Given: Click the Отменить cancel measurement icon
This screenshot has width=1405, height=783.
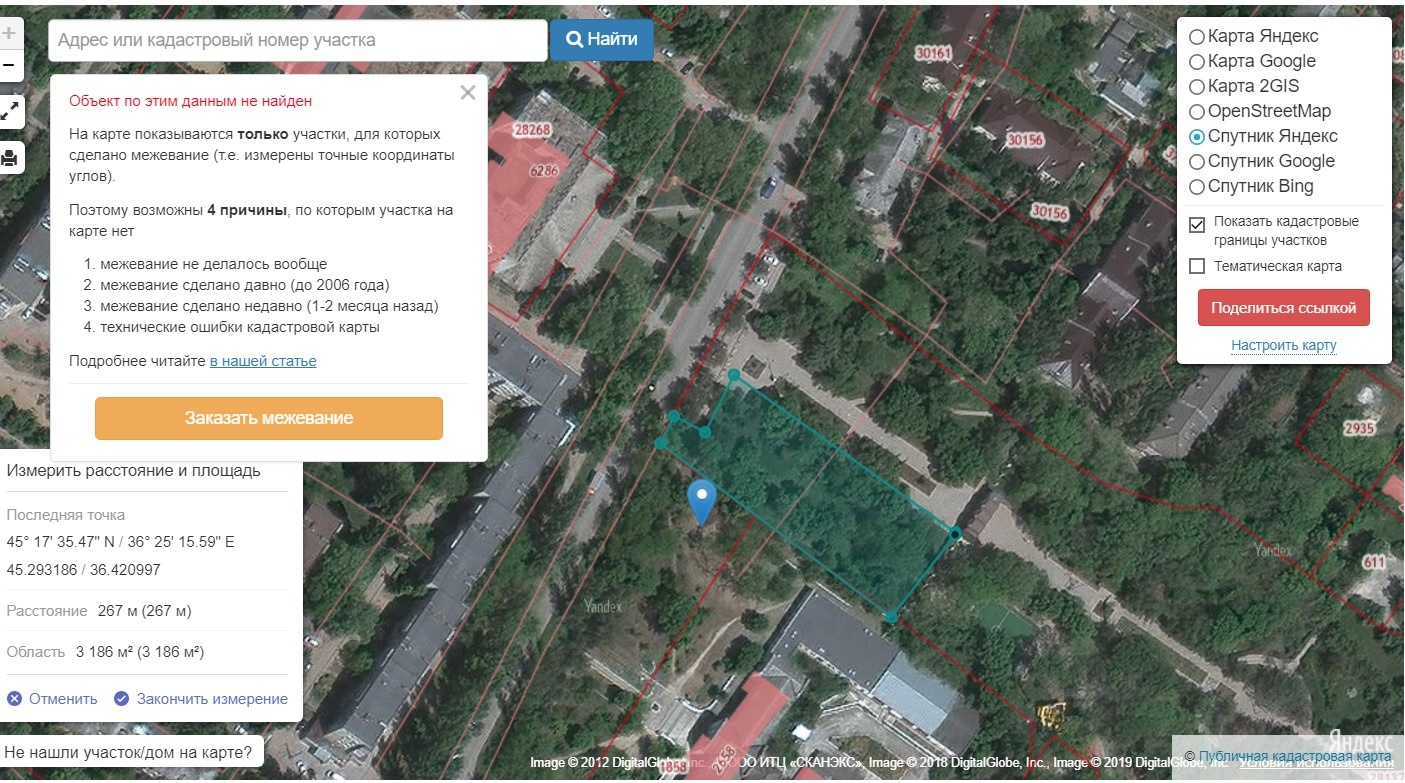Looking at the screenshot, I should tap(15, 699).
